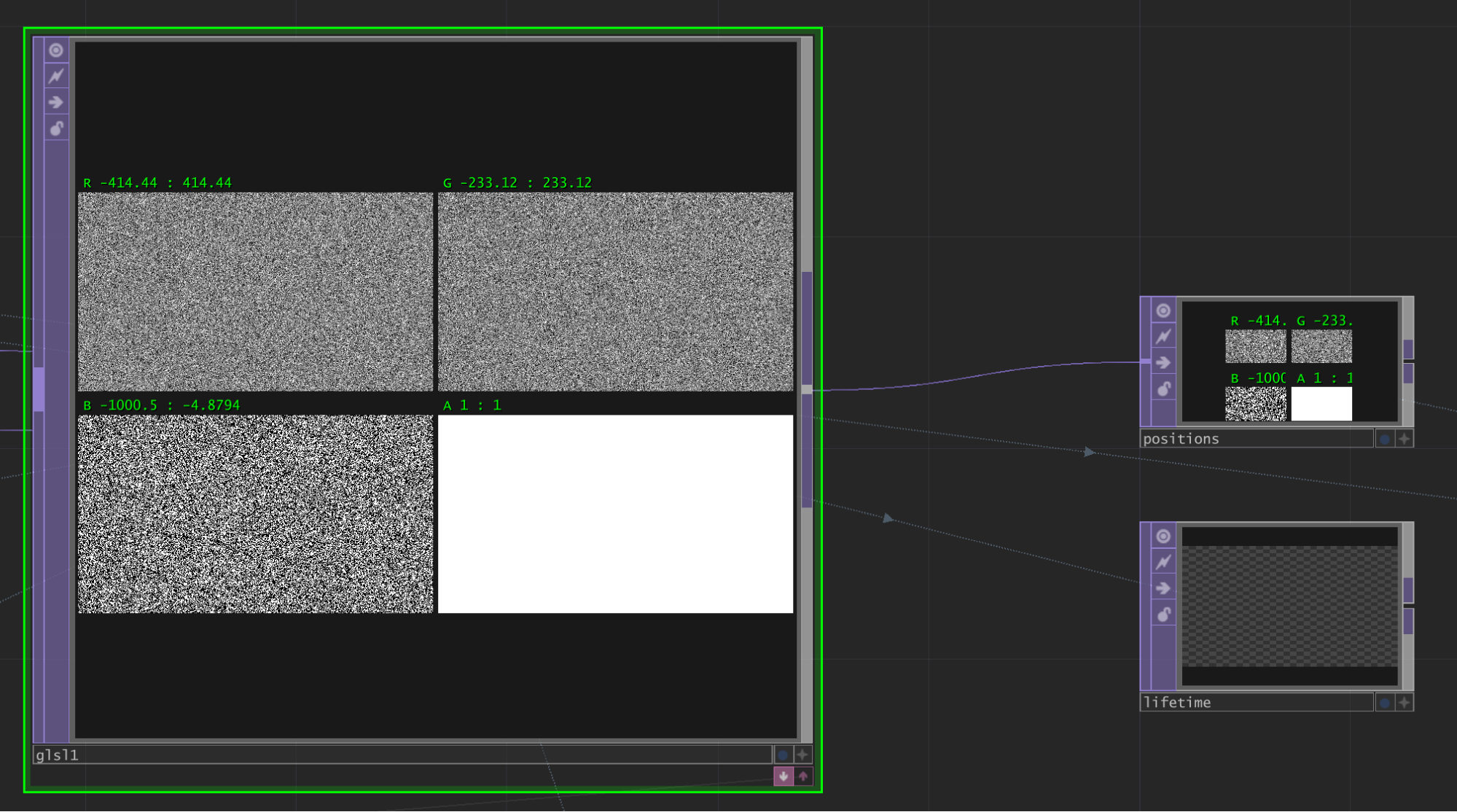The height and width of the screenshot is (812, 1457).
Task: Click R channel noise view in glsl1
Action: click(255, 292)
